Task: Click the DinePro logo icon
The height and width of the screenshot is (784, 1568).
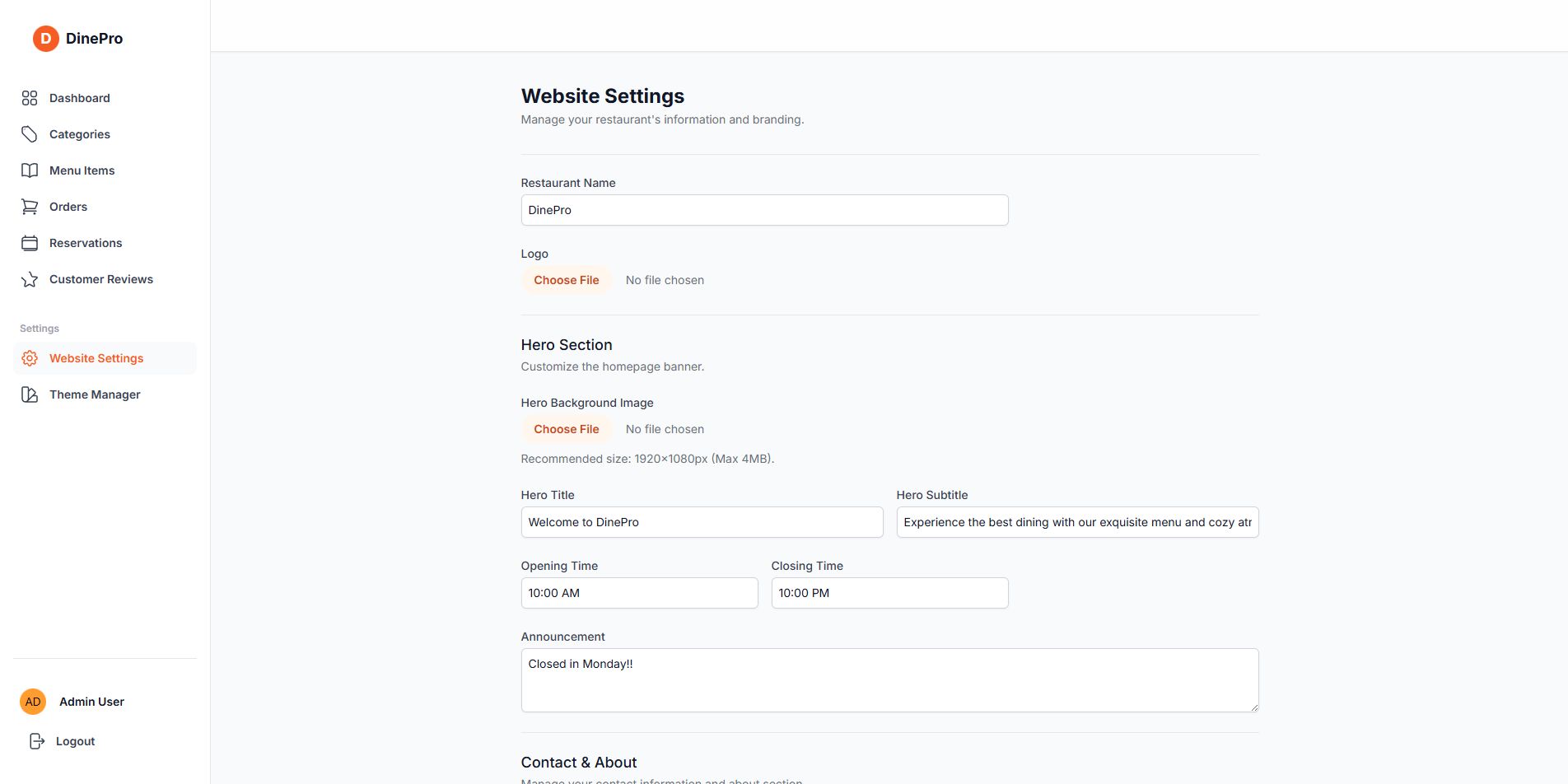Action: (45, 38)
